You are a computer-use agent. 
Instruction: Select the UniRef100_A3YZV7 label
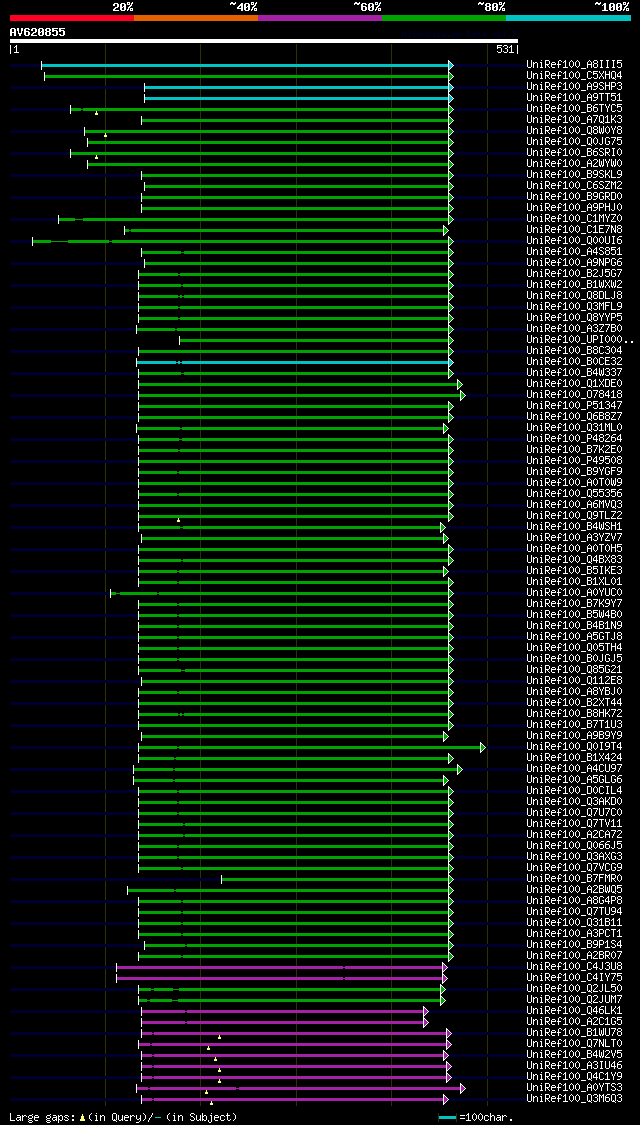point(574,537)
